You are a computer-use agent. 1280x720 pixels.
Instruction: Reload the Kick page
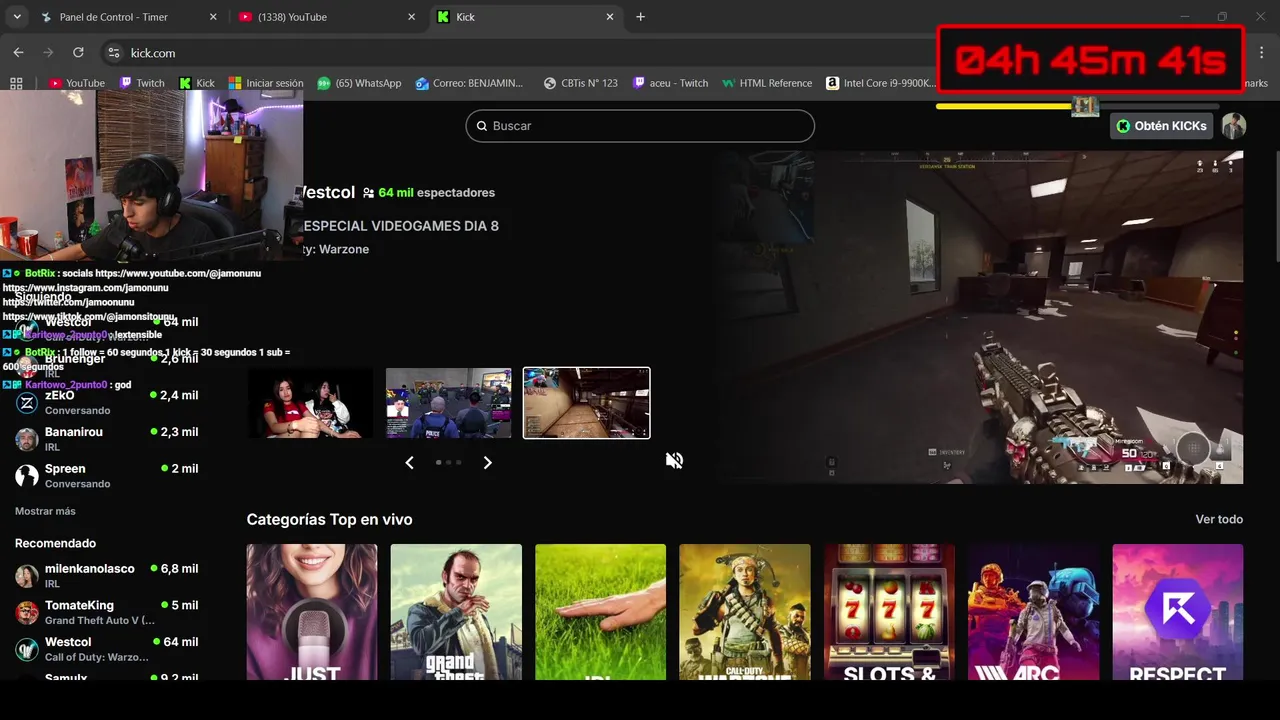click(x=78, y=52)
